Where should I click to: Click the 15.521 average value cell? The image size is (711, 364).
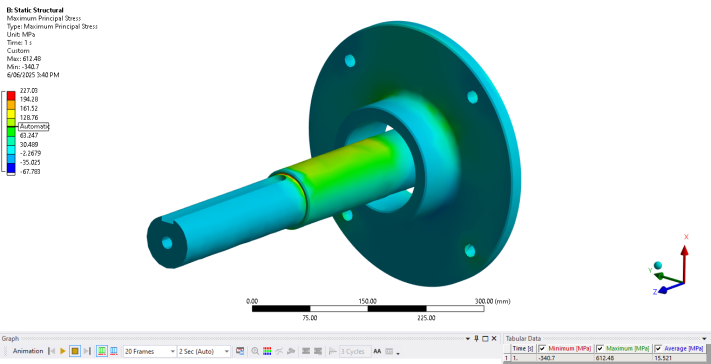[x=680, y=358]
